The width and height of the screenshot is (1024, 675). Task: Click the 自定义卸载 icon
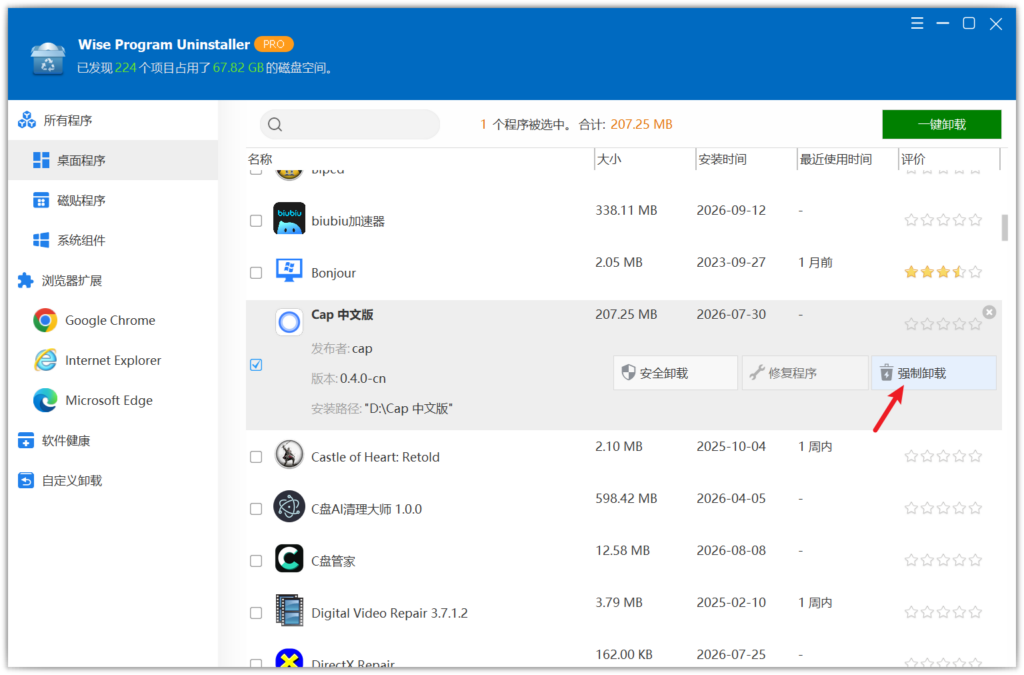[25, 481]
